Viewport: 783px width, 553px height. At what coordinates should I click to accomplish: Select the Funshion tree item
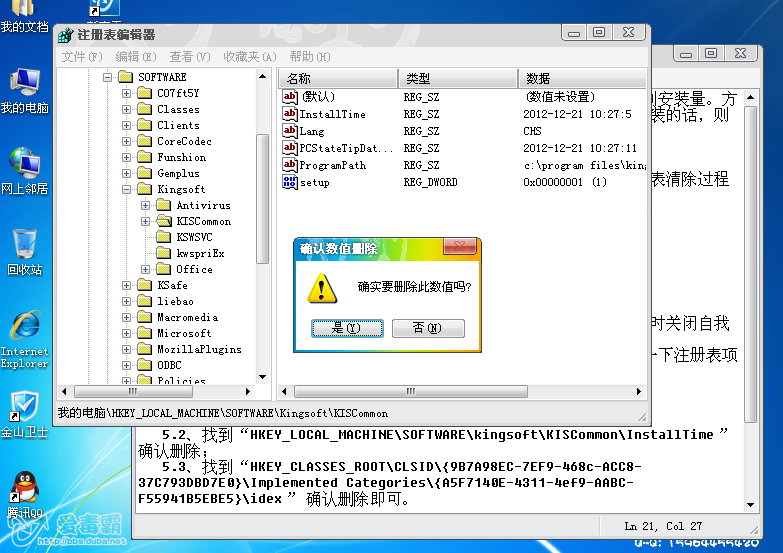181,157
